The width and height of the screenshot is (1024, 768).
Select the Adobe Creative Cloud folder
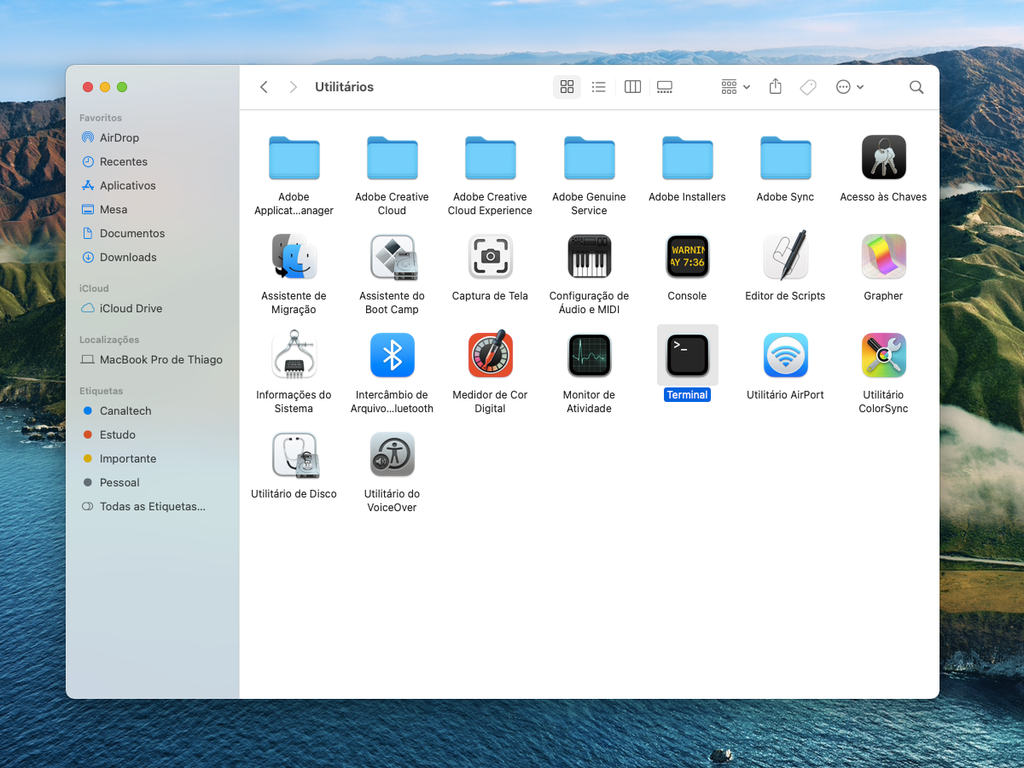point(392,157)
